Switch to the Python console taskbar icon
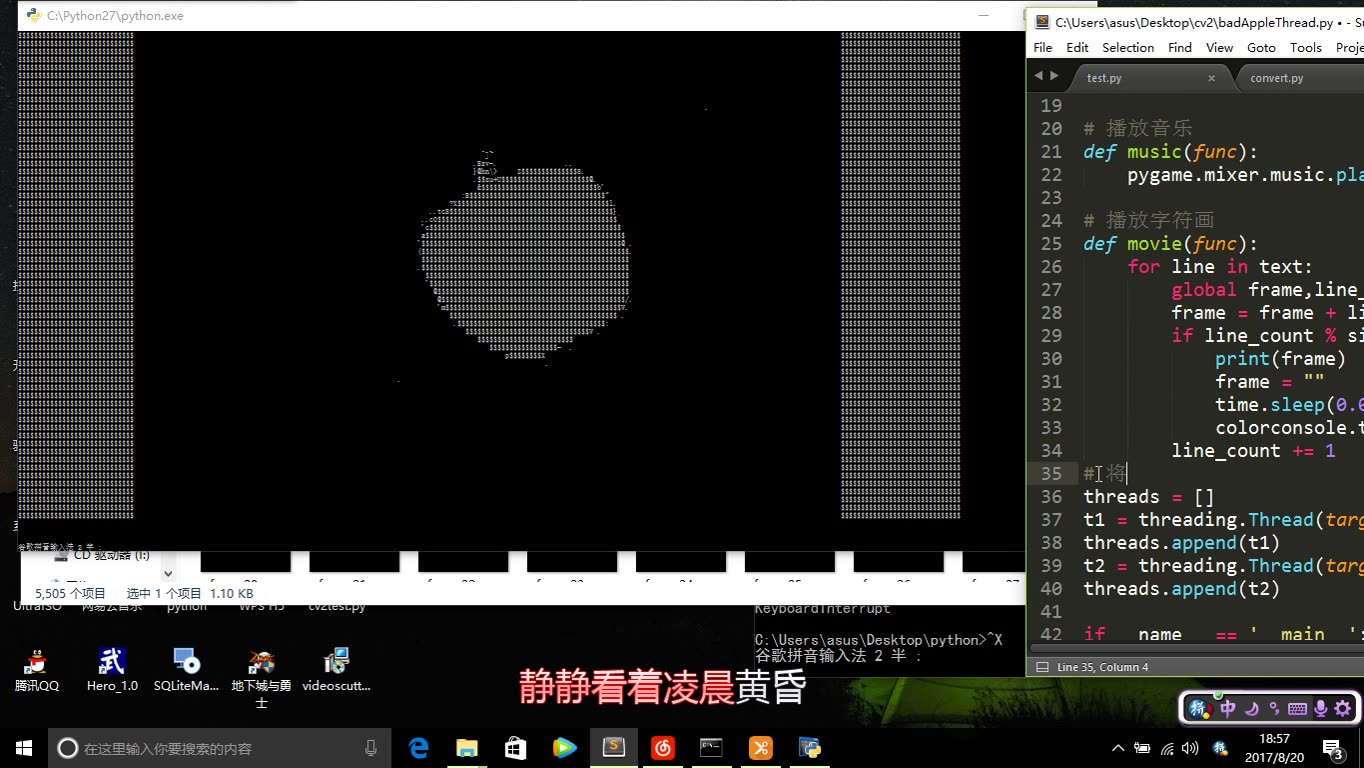The width and height of the screenshot is (1364, 768). (809, 748)
